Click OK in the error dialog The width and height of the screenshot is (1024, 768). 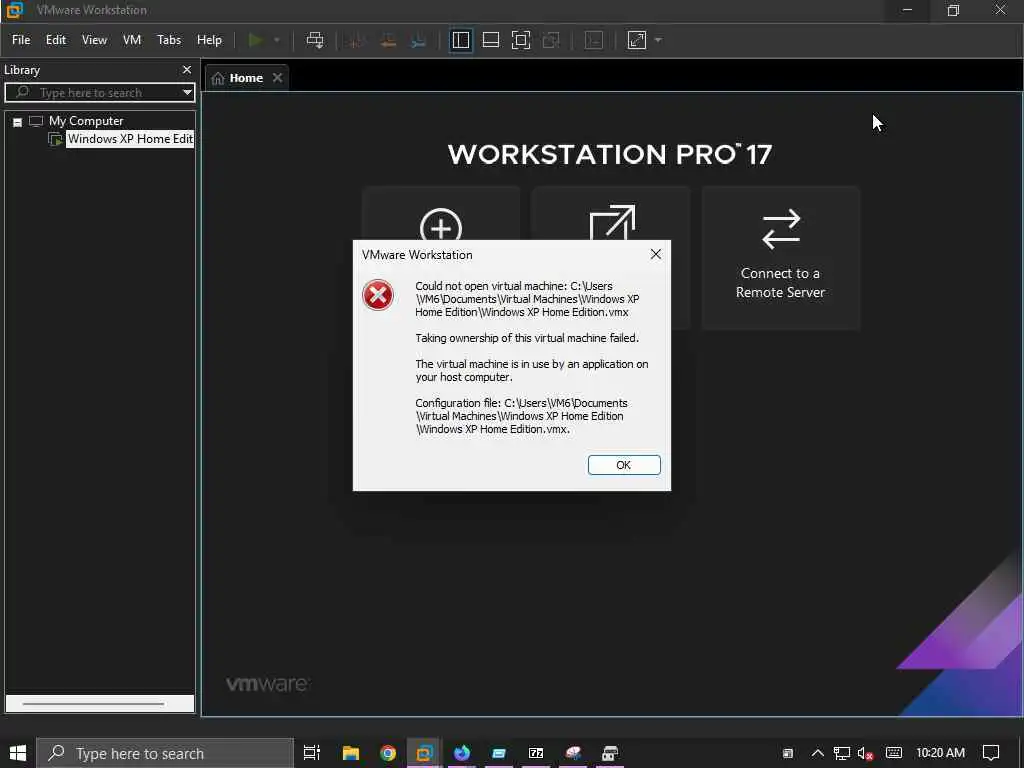[x=624, y=465]
